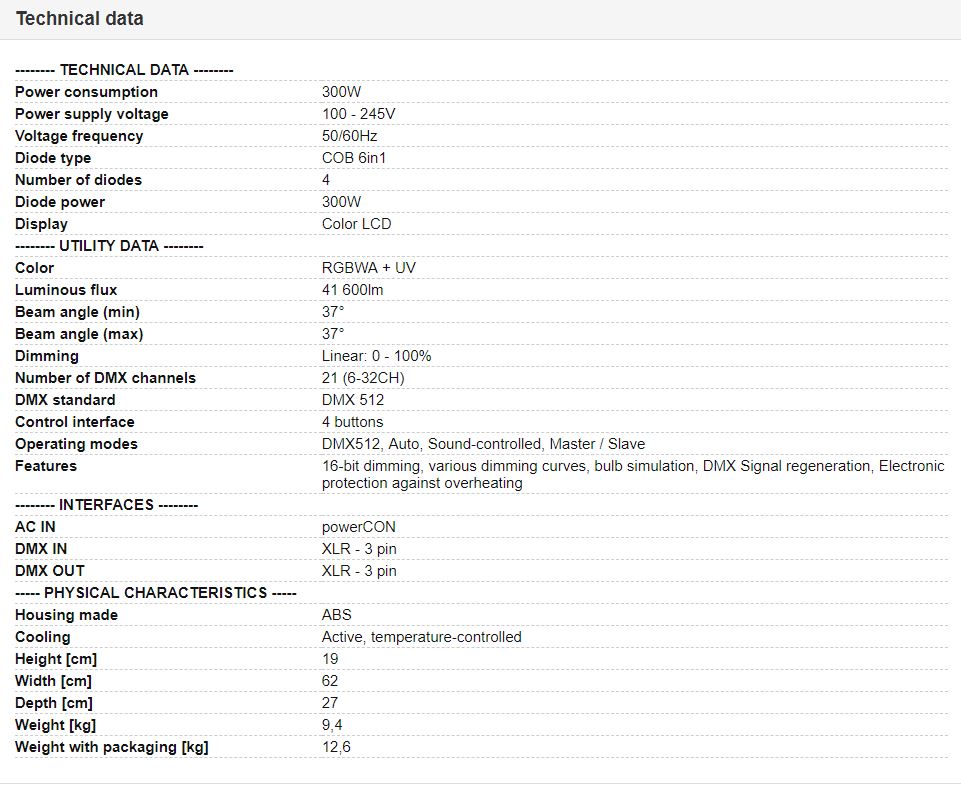Click the 'Weight with packaging [kg]' label
Screen dimensions: 961x791
[x=112, y=747]
